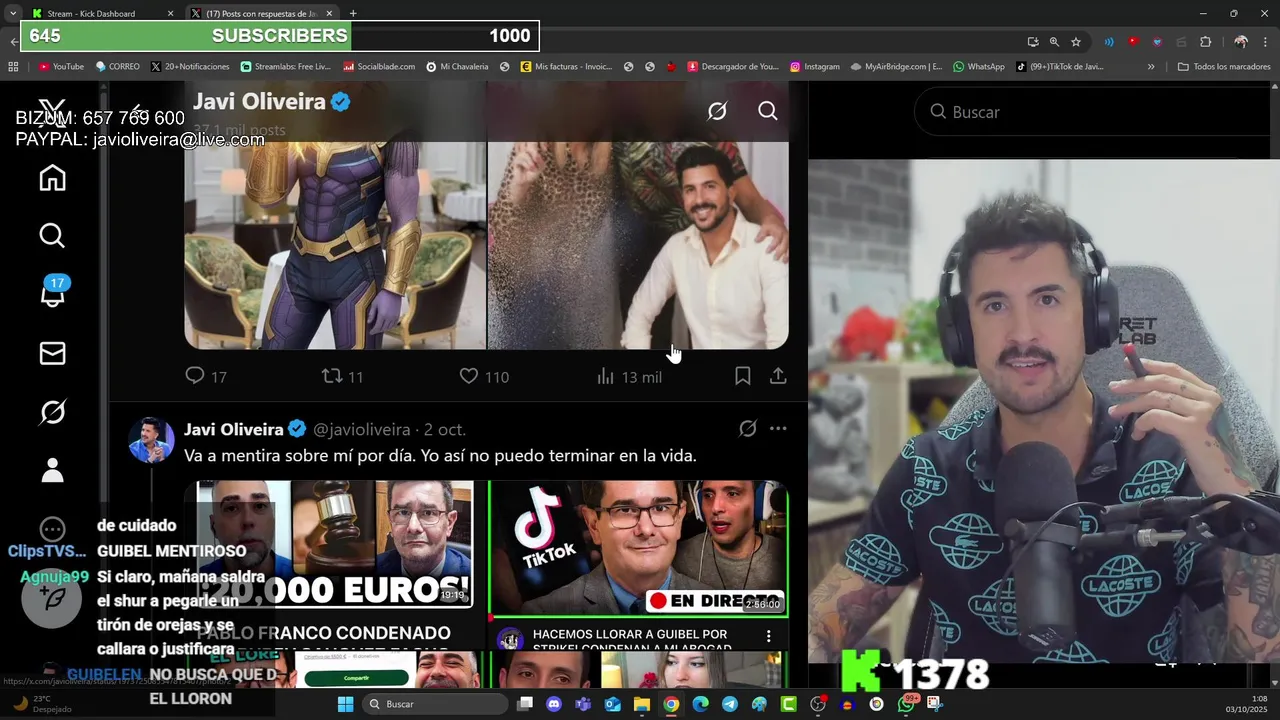Screen dimensions: 1280x720
Task: Switch to Stream - Kick Dashboard tab
Action: [x=100, y=13]
